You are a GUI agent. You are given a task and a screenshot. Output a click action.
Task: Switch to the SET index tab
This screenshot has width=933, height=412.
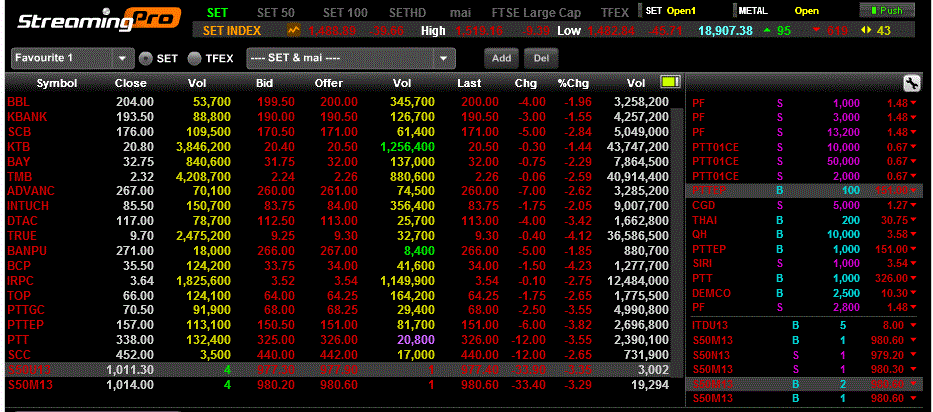click(x=217, y=13)
